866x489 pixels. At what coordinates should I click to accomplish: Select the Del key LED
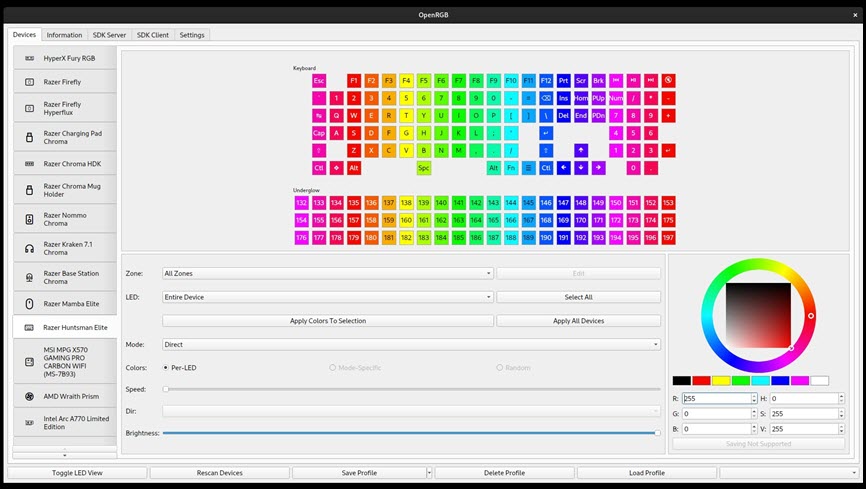[563, 115]
